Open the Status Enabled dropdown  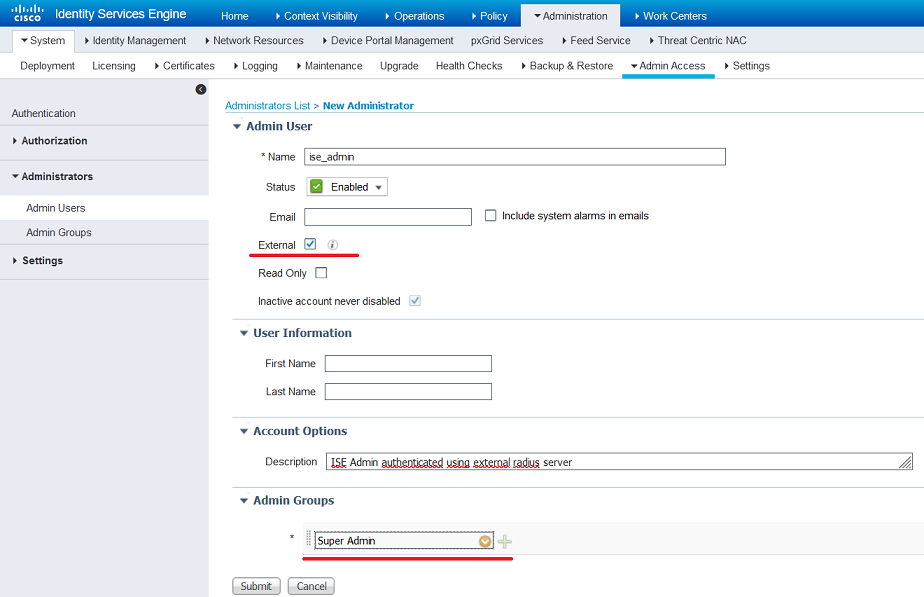point(347,187)
